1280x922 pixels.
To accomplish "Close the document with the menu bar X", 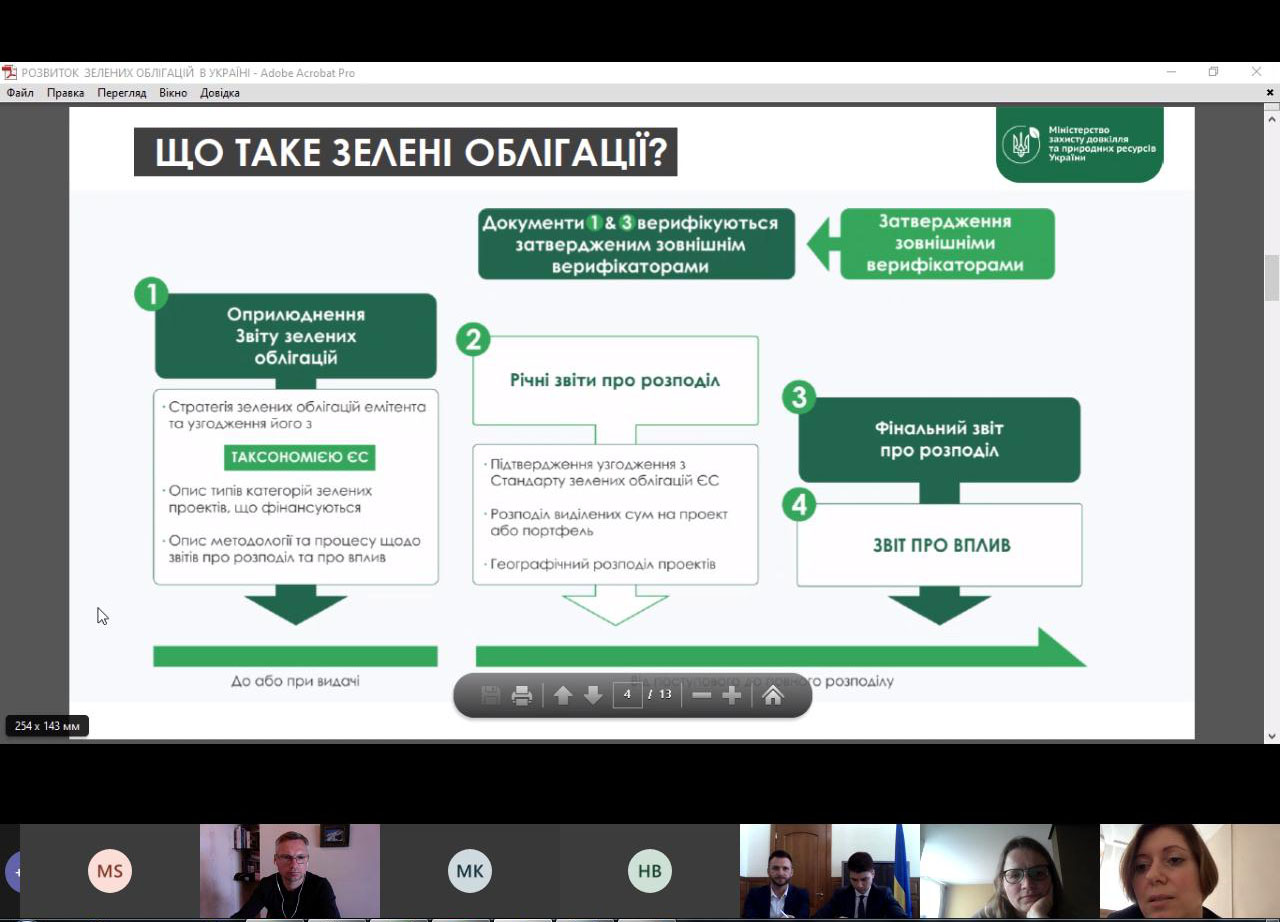I will click(x=1271, y=93).
